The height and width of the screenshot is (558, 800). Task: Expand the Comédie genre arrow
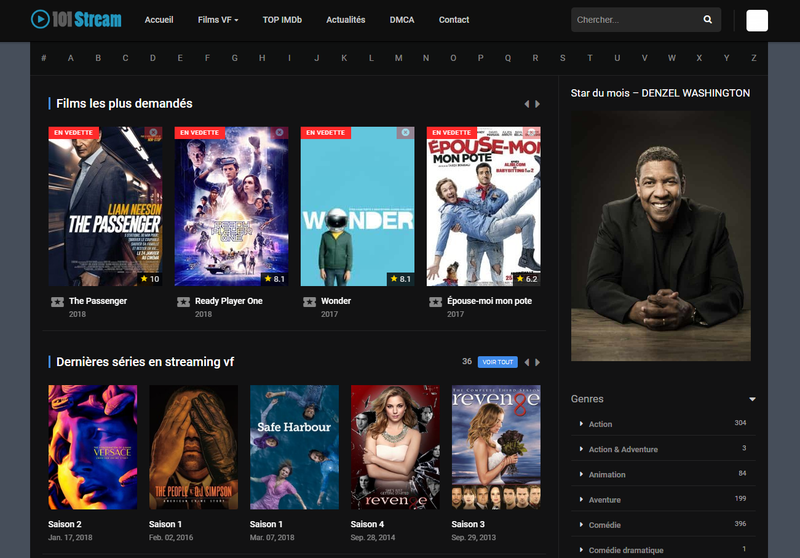581,524
